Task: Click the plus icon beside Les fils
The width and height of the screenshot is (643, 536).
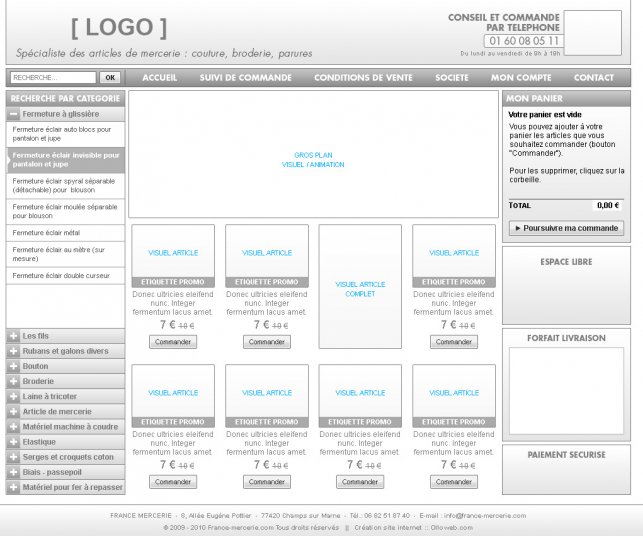Action: 14,336
